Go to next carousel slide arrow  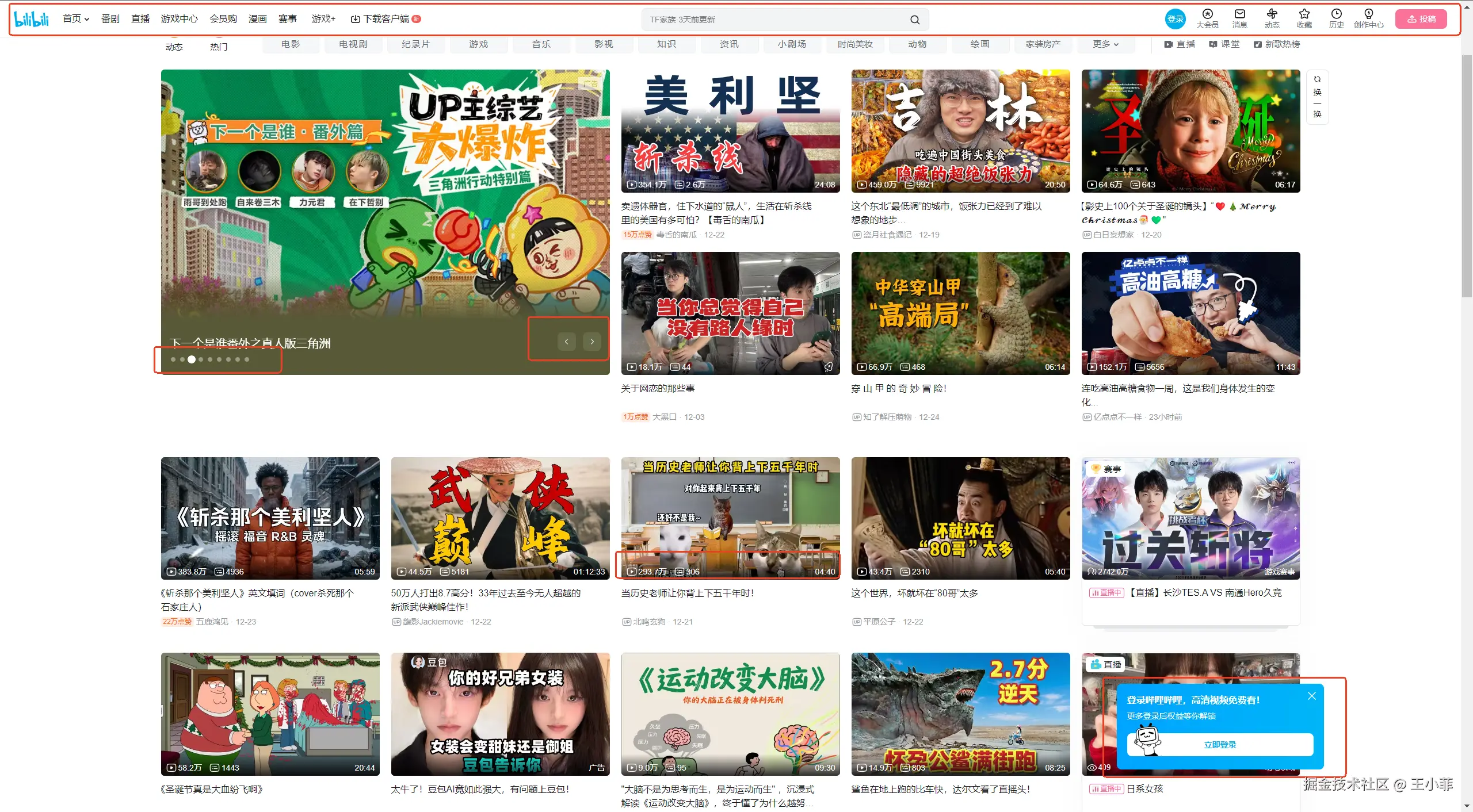click(592, 342)
